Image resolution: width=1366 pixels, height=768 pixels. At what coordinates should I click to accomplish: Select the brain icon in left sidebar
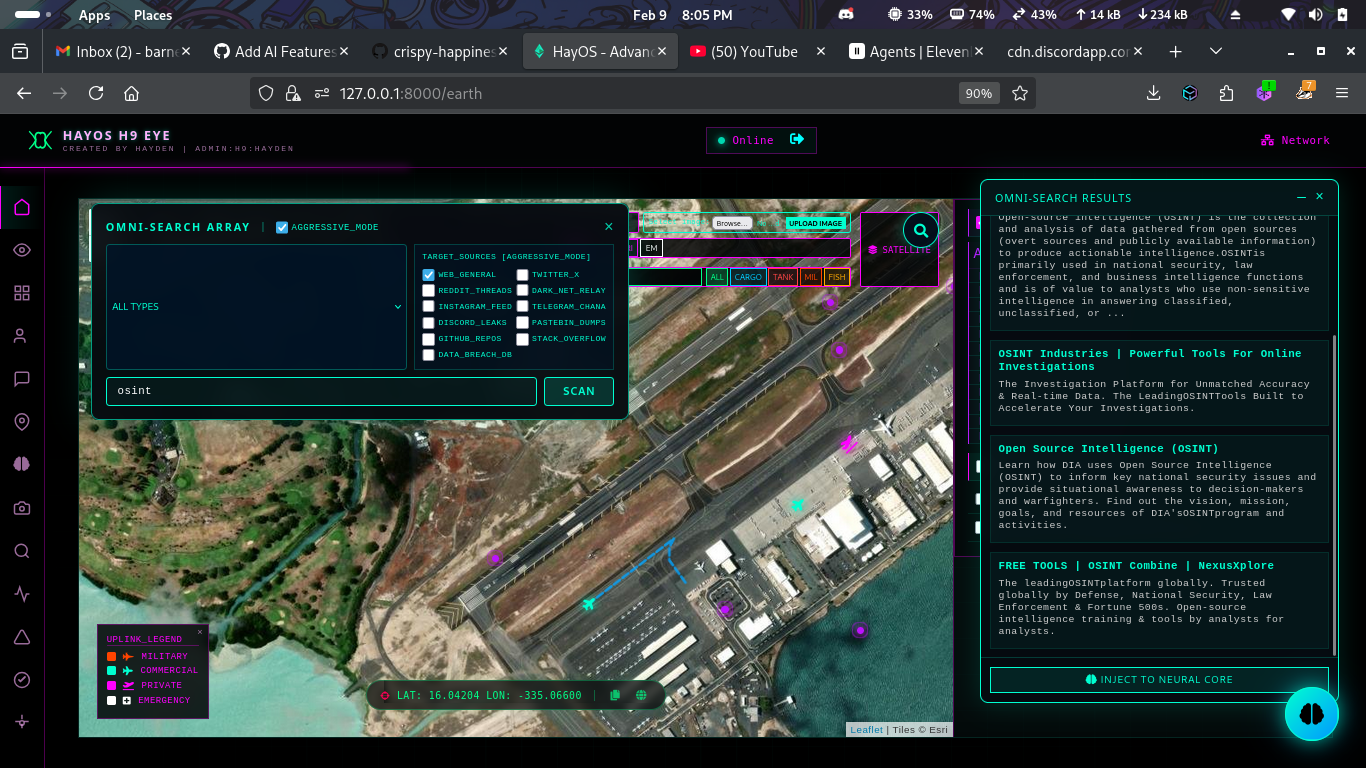tap(22, 465)
